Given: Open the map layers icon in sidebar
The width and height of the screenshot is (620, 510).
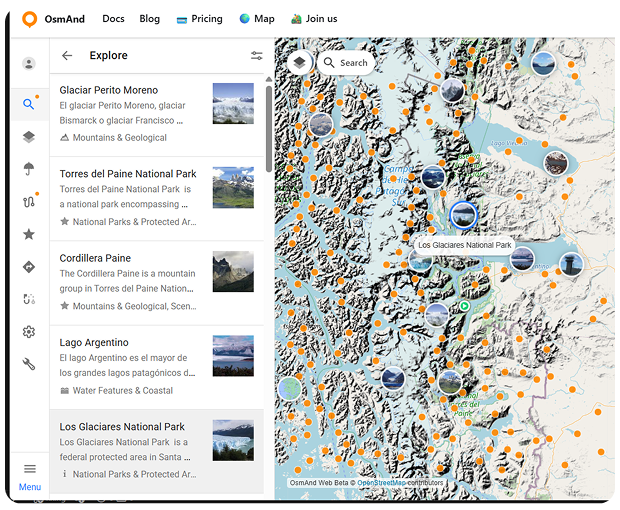Looking at the screenshot, I should point(29,137).
